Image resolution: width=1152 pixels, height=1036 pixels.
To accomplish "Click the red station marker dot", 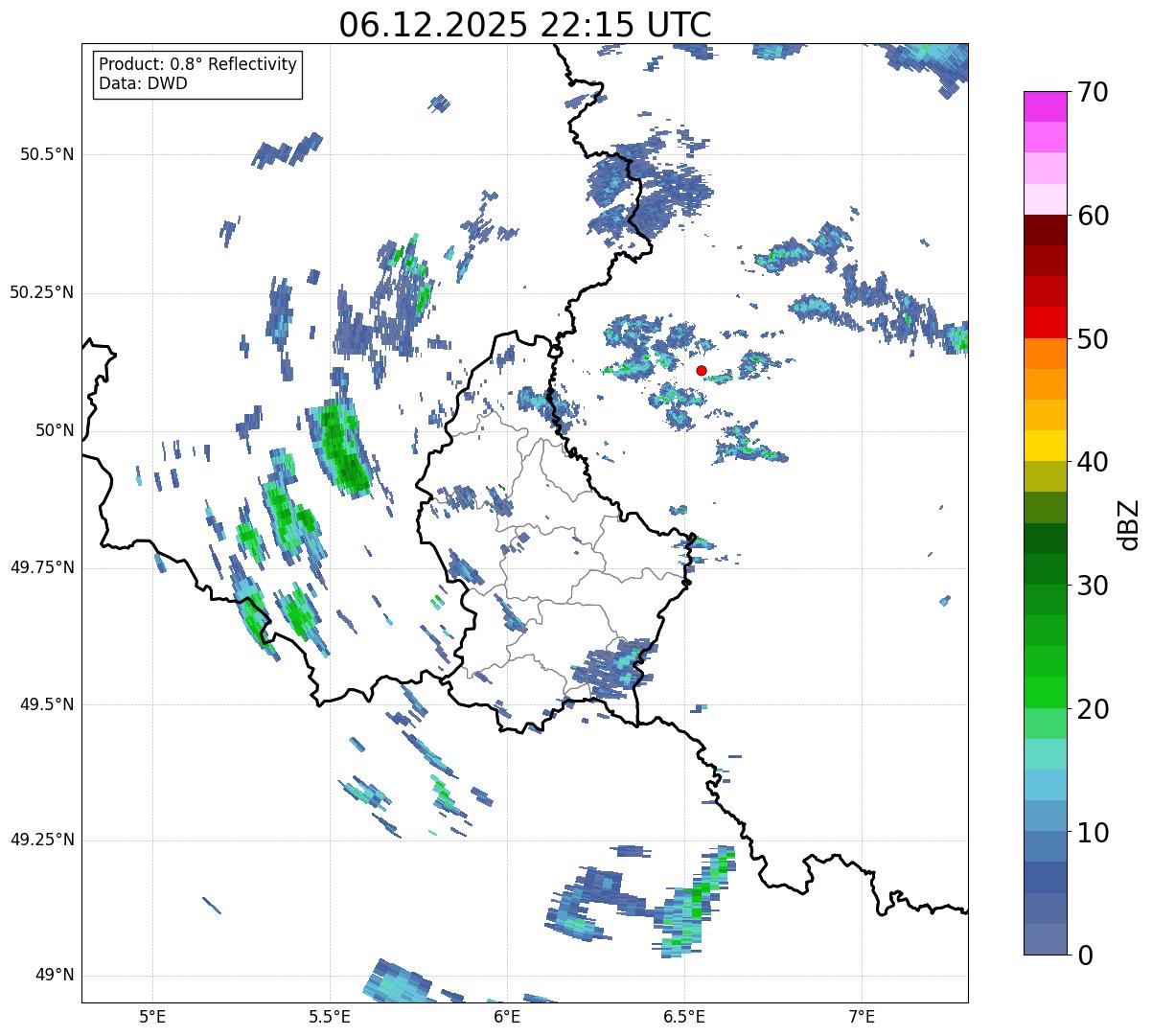I will pos(702,370).
